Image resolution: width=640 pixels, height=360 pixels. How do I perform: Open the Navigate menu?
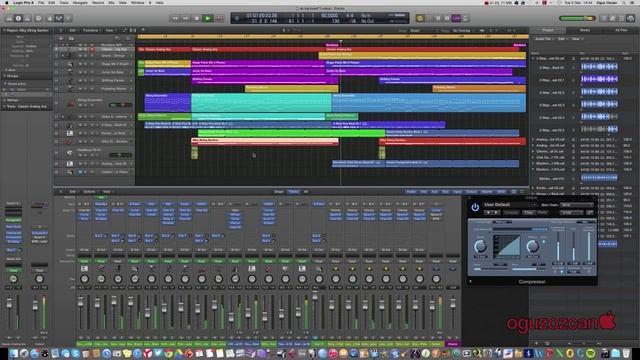click(x=80, y=2)
